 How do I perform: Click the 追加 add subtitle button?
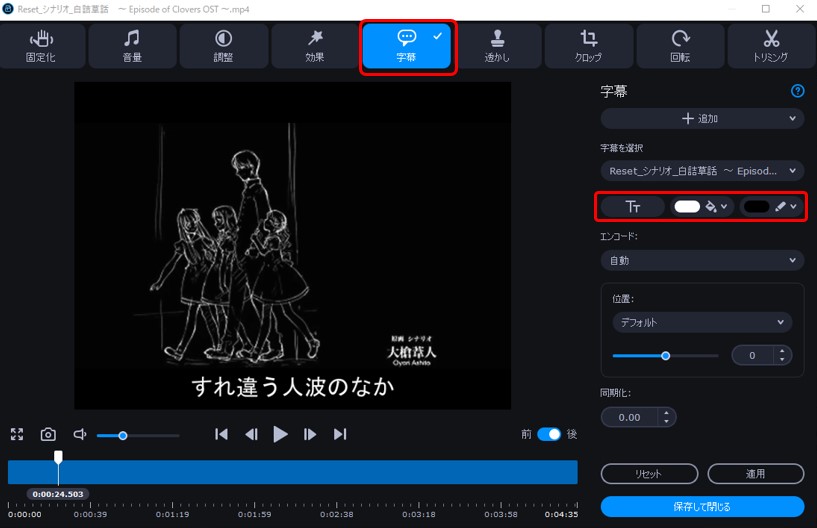tap(700, 119)
